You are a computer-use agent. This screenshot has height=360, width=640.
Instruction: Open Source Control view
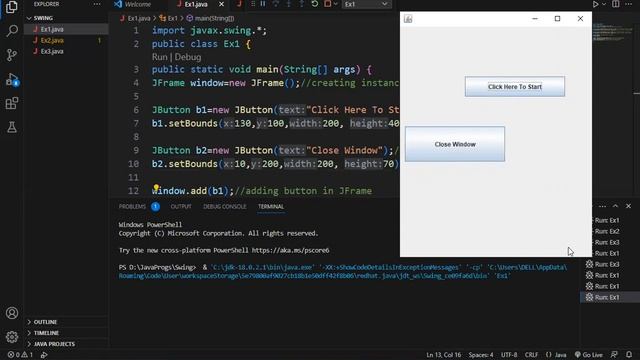coord(12,55)
